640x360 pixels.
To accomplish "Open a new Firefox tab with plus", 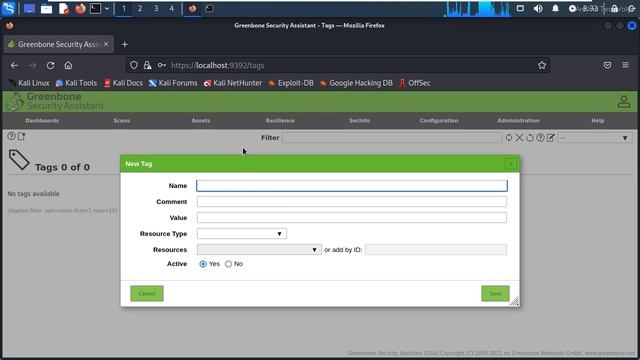I will tap(124, 44).
